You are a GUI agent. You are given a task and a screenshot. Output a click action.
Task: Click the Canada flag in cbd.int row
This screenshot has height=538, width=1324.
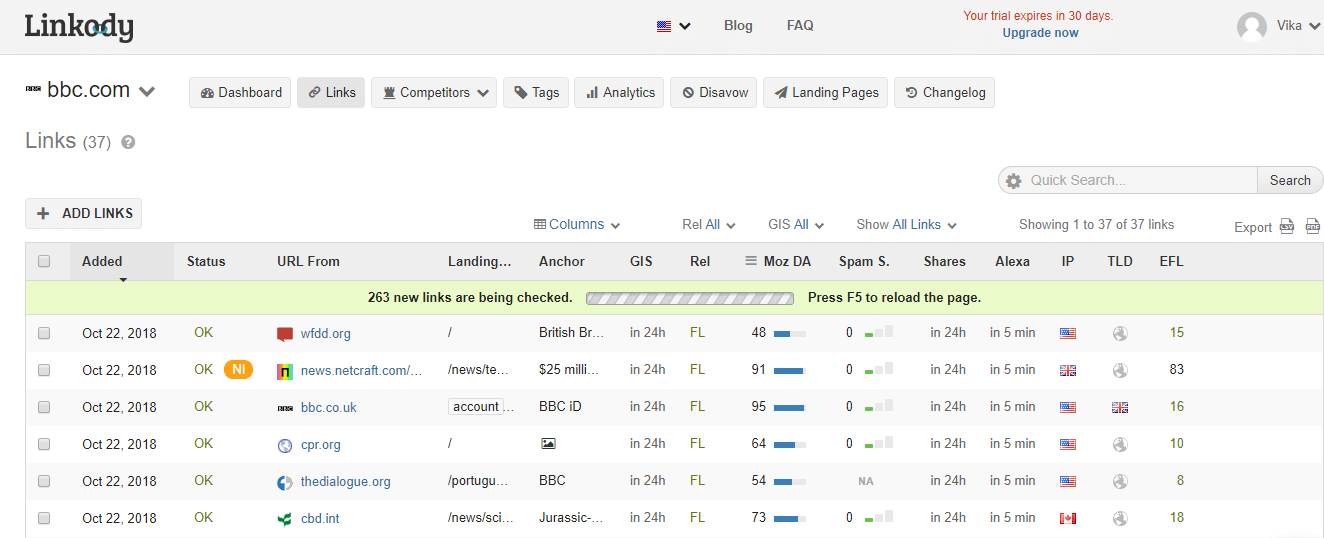(1068, 518)
